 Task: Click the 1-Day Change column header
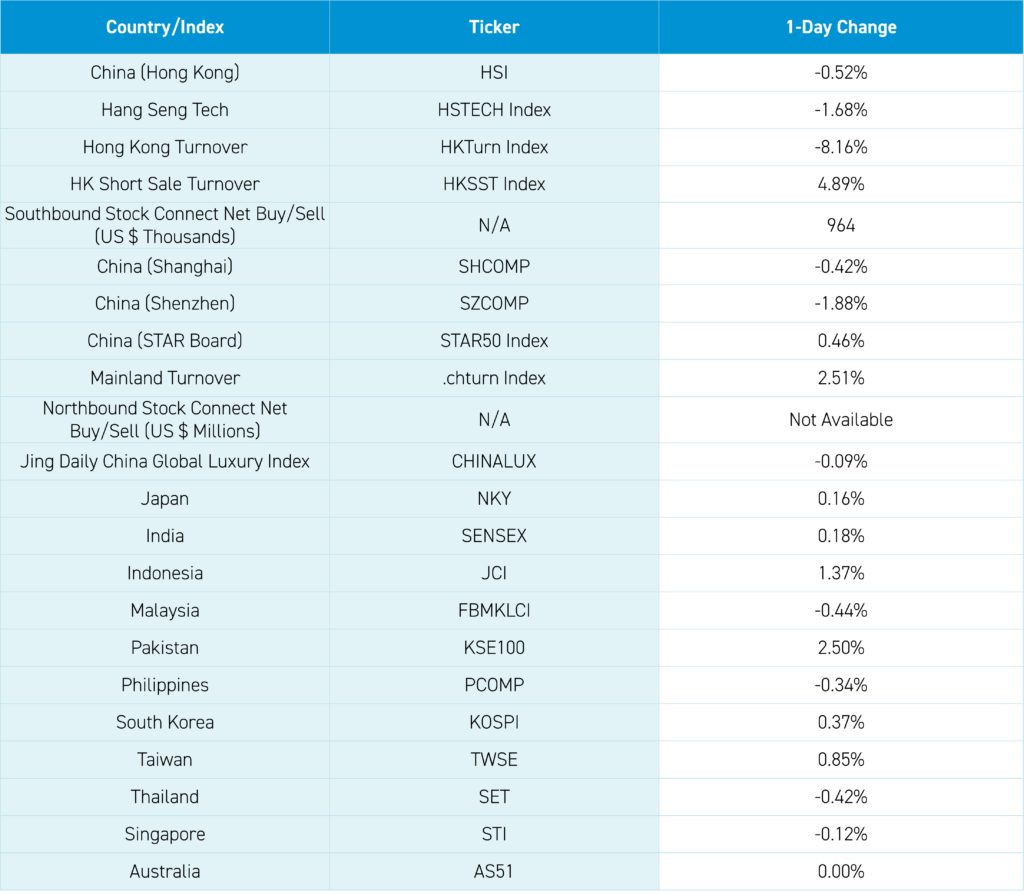click(x=841, y=27)
